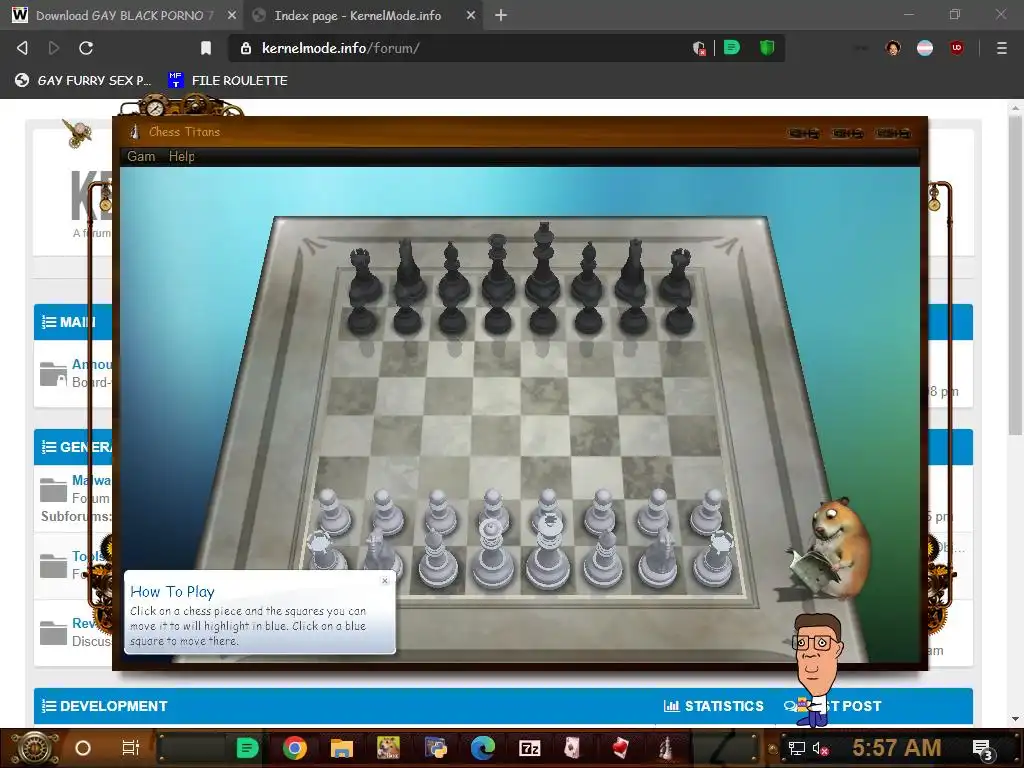Open Task View on the taskbar
This screenshot has height=768, width=1024.
[131, 748]
